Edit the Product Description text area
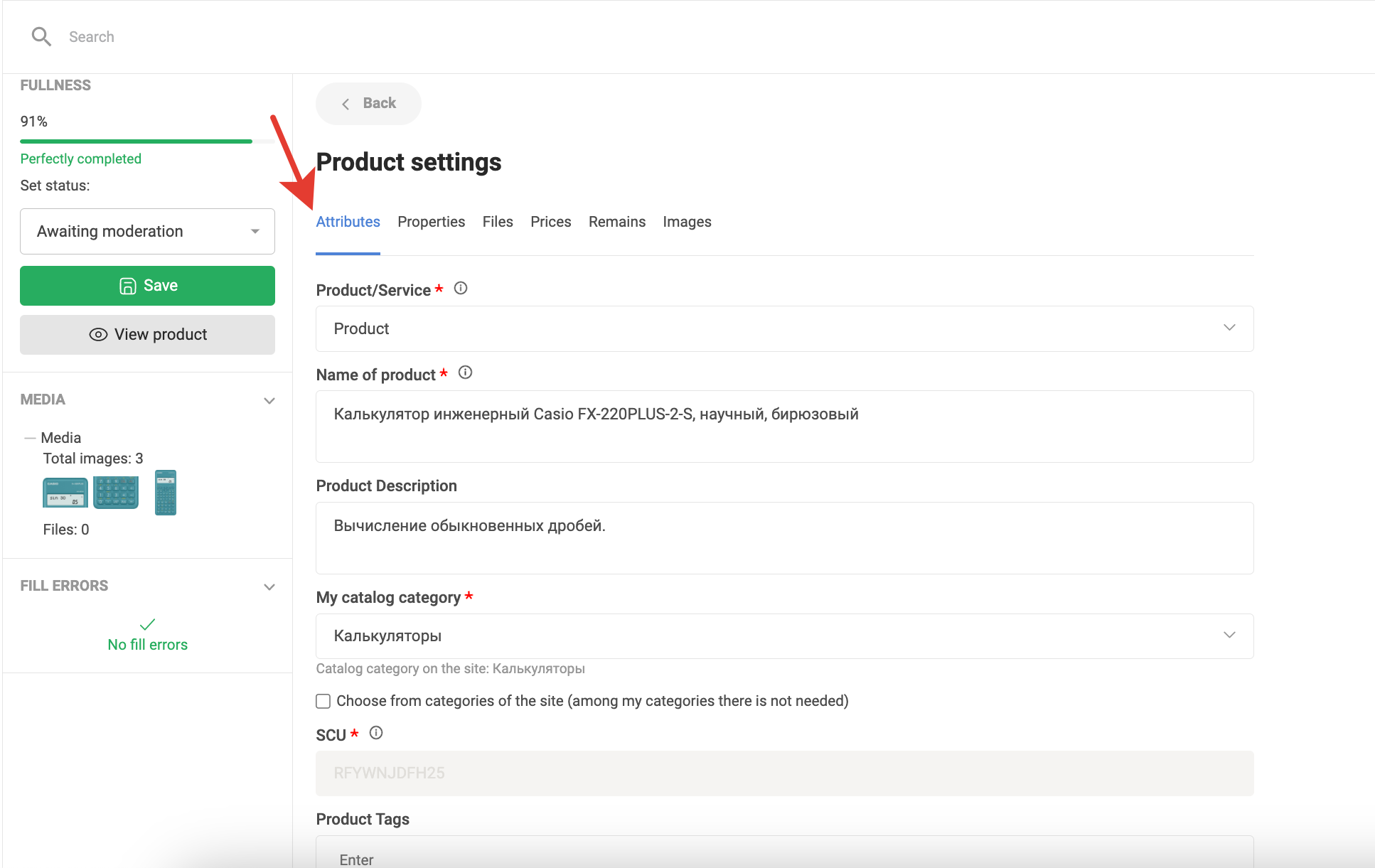This screenshot has width=1375, height=868. [784, 538]
